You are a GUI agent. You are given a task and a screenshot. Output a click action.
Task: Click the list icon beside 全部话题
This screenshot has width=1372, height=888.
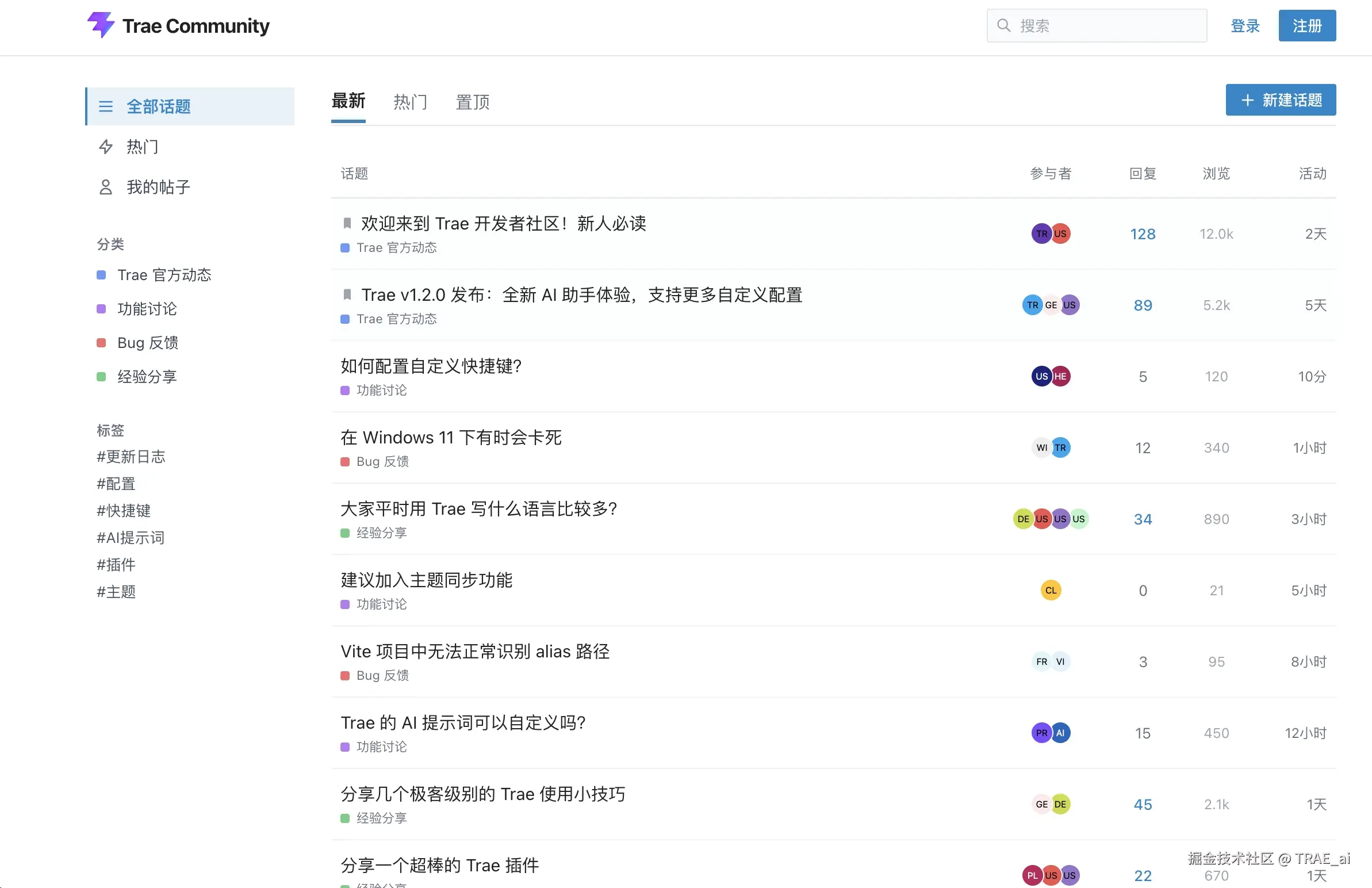coord(105,106)
